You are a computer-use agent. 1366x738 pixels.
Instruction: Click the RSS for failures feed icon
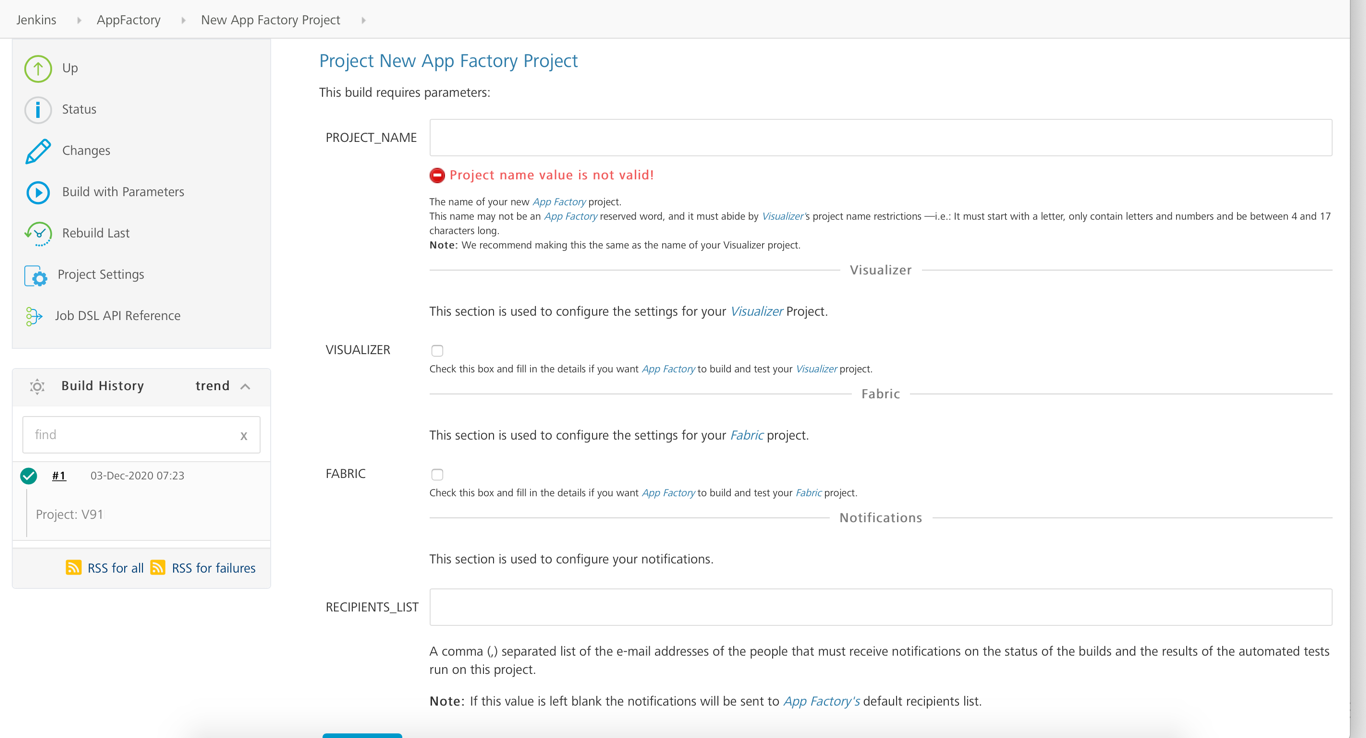[158, 568]
